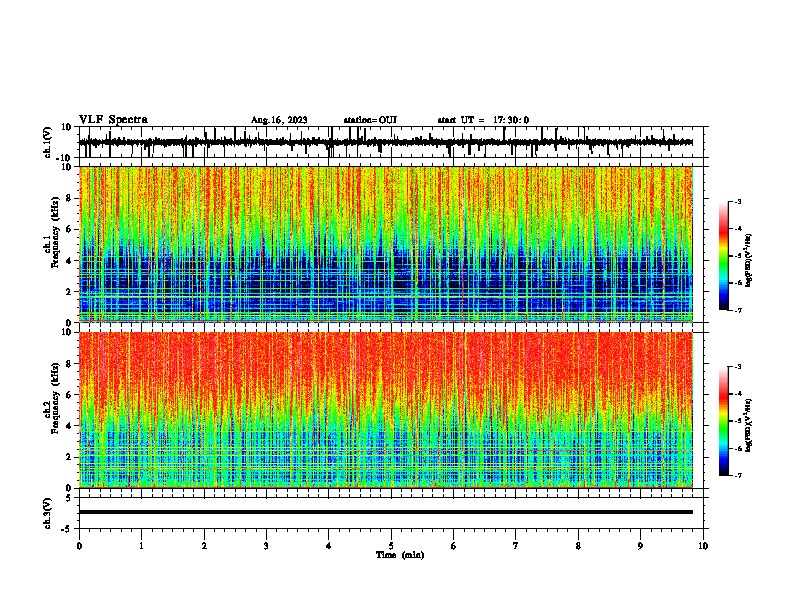Click the ch.1 spectrogram color bar
Image resolution: width=792 pixels, height=612 pixels.
pos(724,256)
